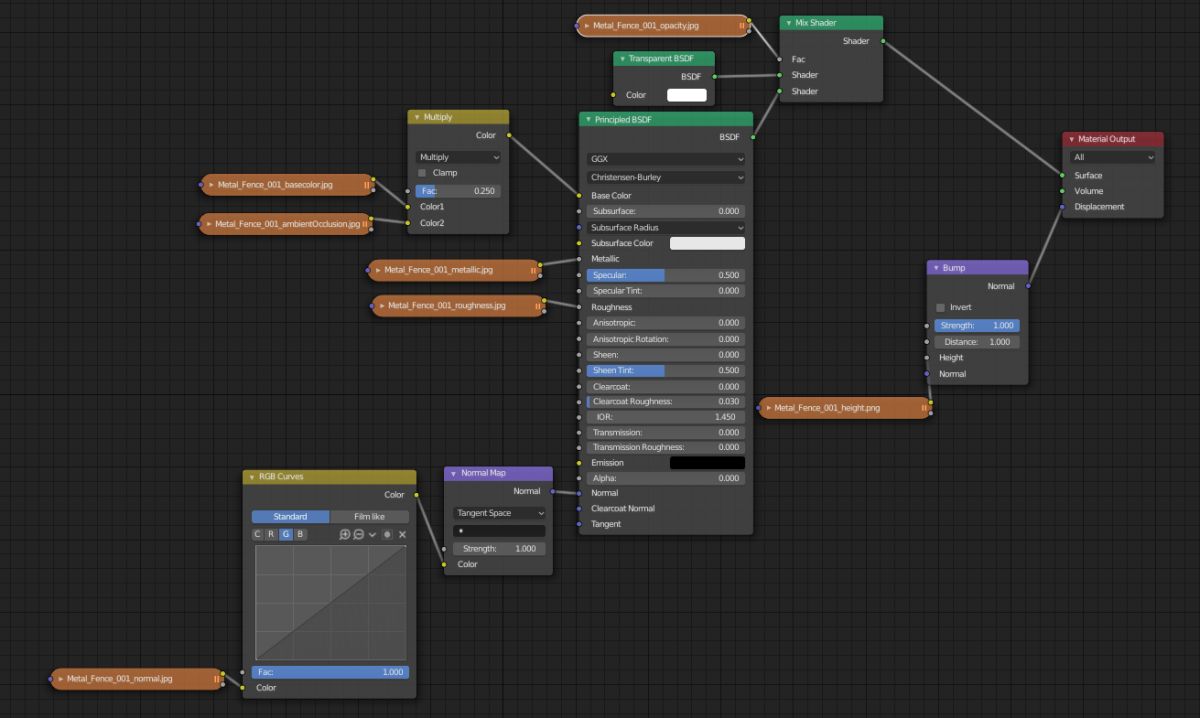This screenshot has width=1200, height=718.
Task: Reset the curve with the X icon
Action: click(x=402, y=534)
